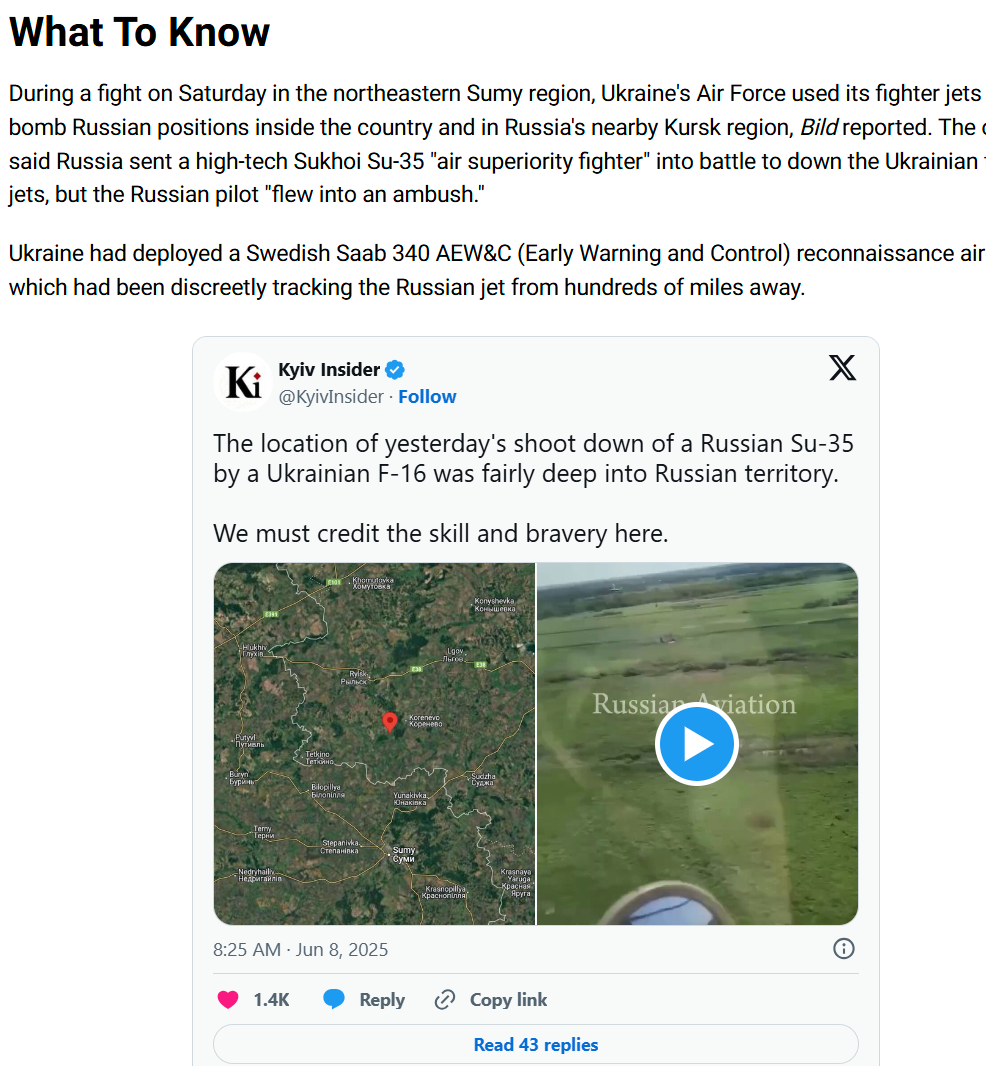The image size is (986, 1066).
Task: Open the Kyiv Insider display name
Action: [329, 370]
